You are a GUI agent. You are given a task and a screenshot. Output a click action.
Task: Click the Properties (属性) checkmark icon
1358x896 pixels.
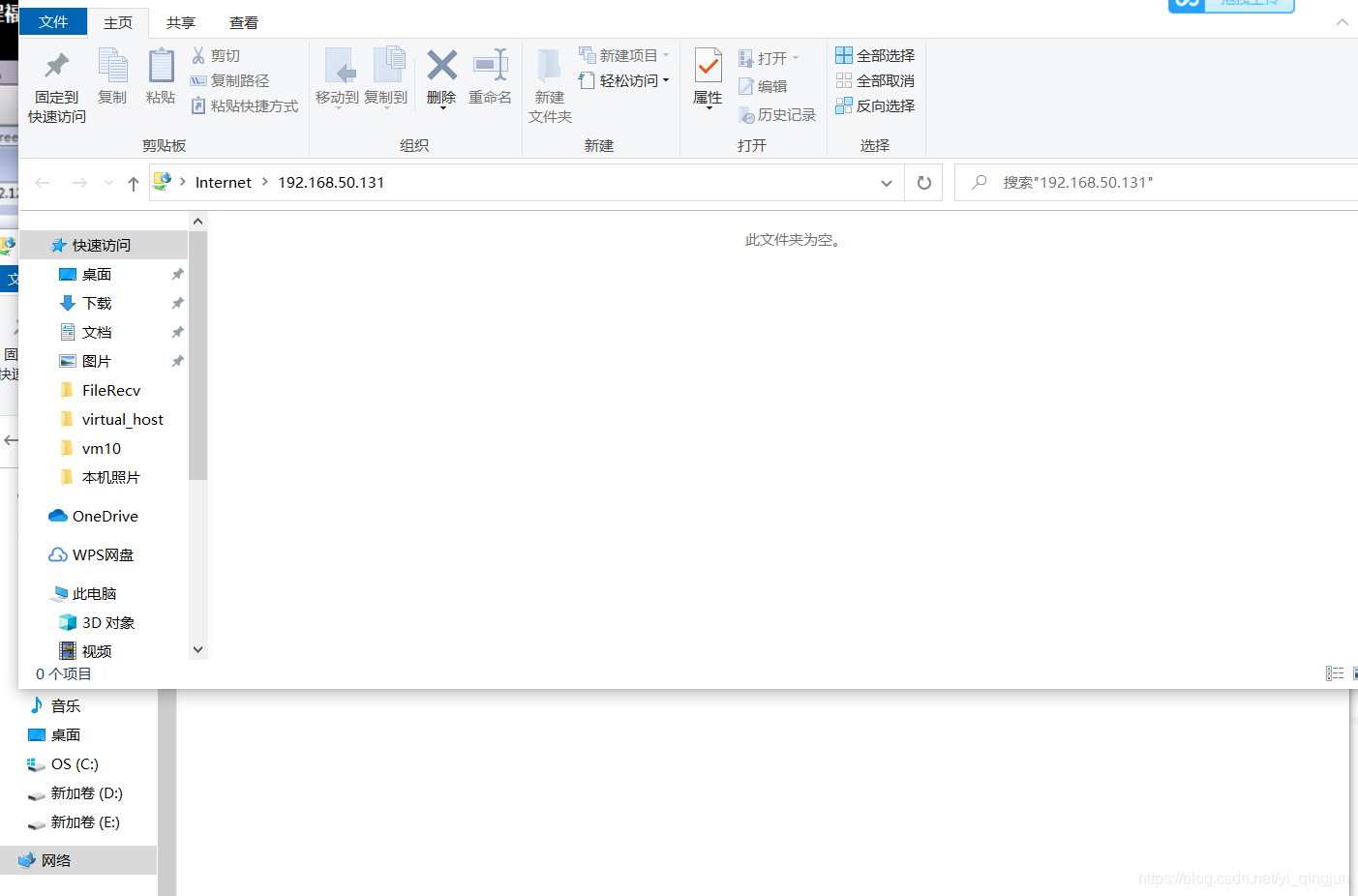[709, 66]
